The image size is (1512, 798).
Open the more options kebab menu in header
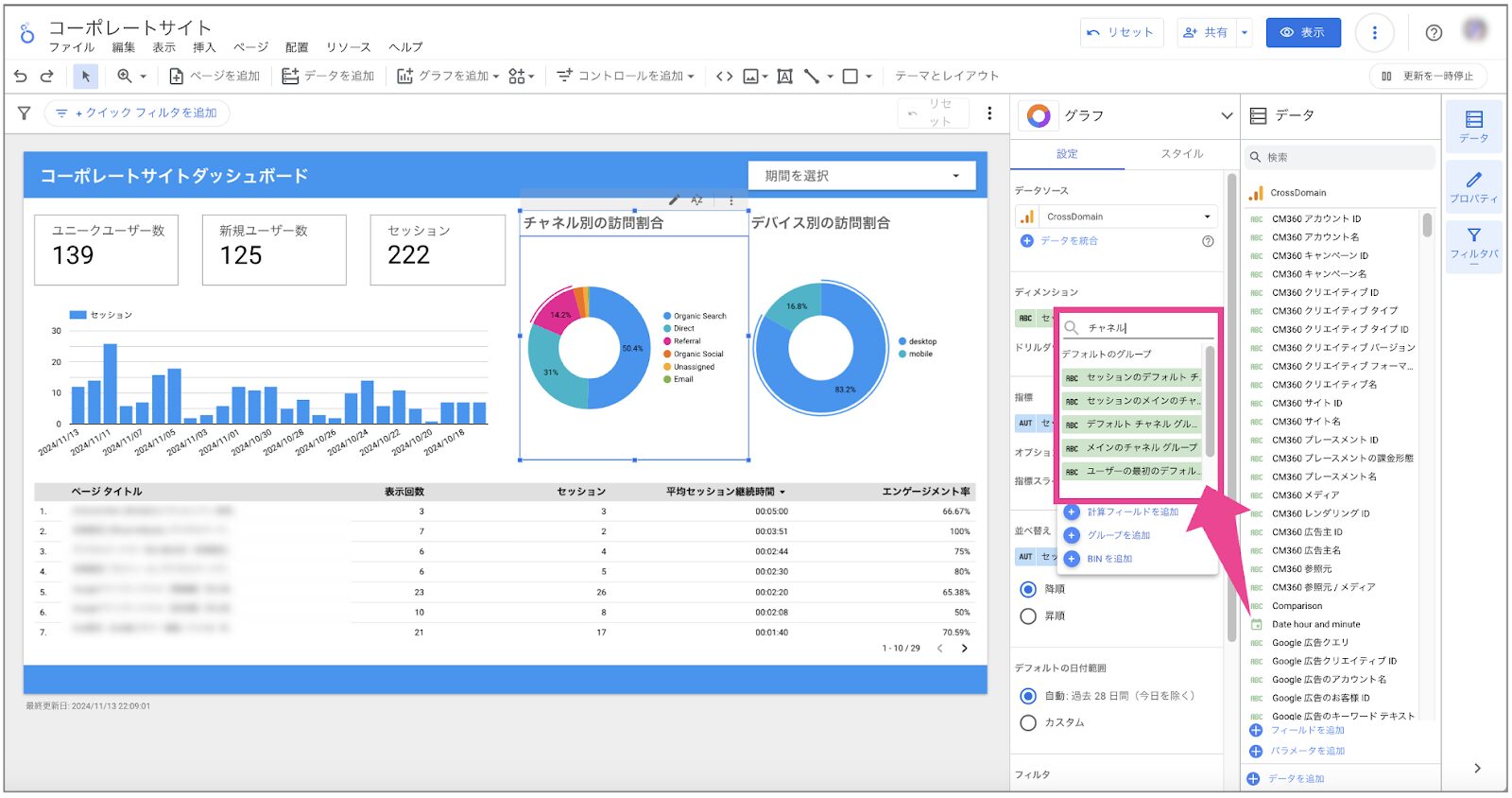(1375, 33)
